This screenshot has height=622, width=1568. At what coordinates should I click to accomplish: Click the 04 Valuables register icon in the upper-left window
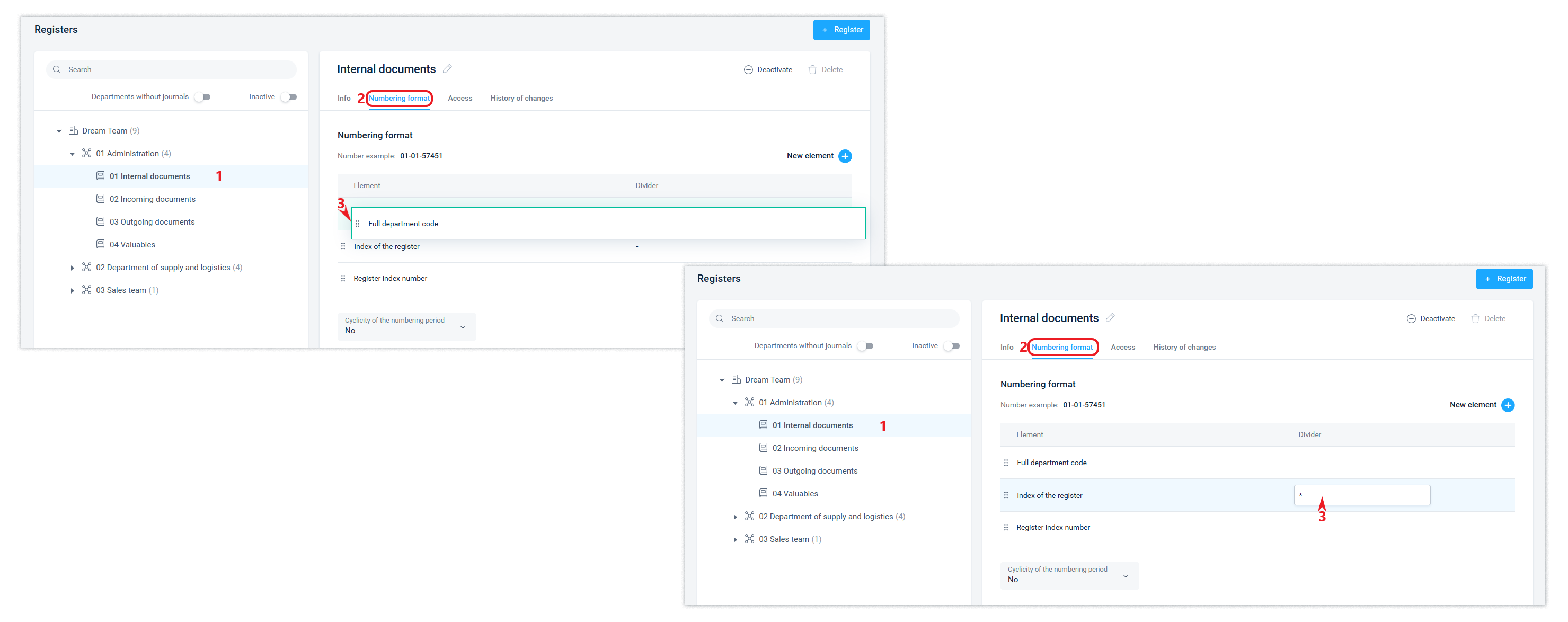click(101, 245)
